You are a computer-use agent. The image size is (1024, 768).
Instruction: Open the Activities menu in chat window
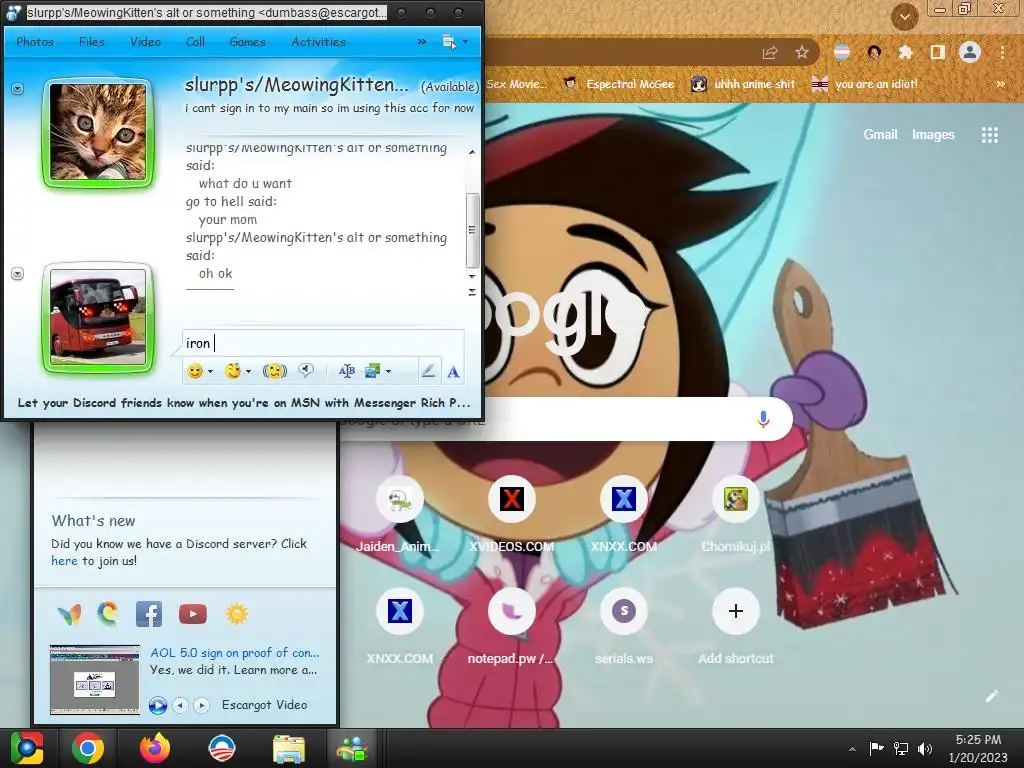pos(318,42)
